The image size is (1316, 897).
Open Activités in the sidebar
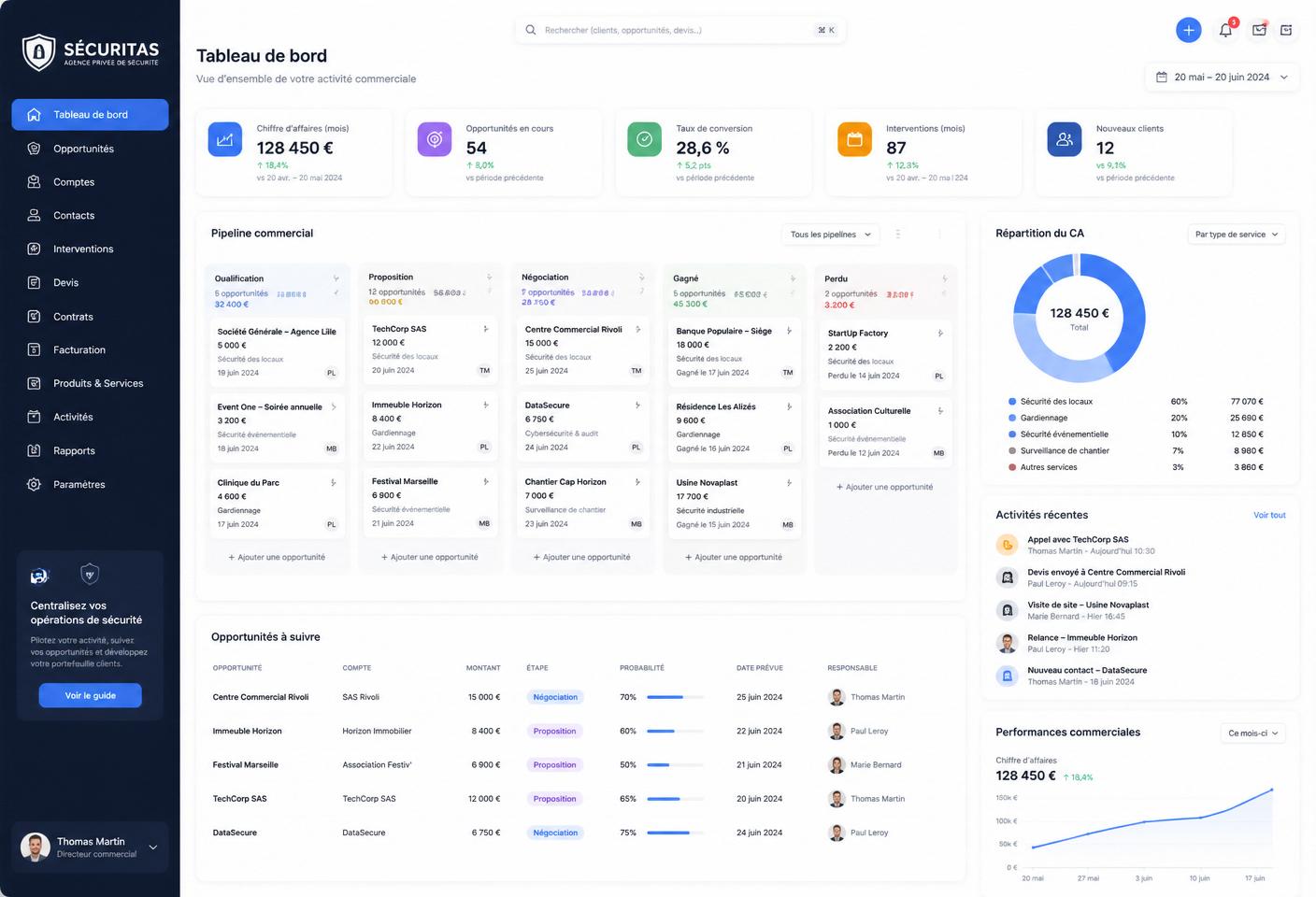tap(90, 417)
